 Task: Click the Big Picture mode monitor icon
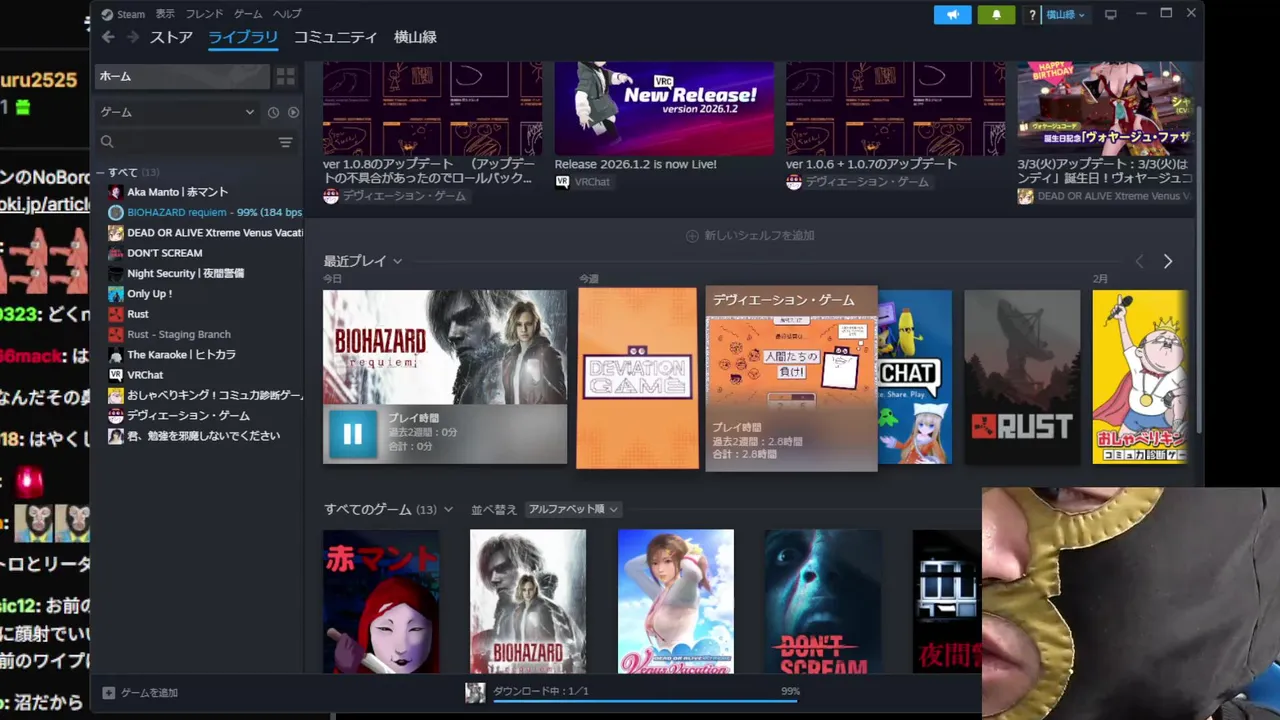tap(1110, 15)
